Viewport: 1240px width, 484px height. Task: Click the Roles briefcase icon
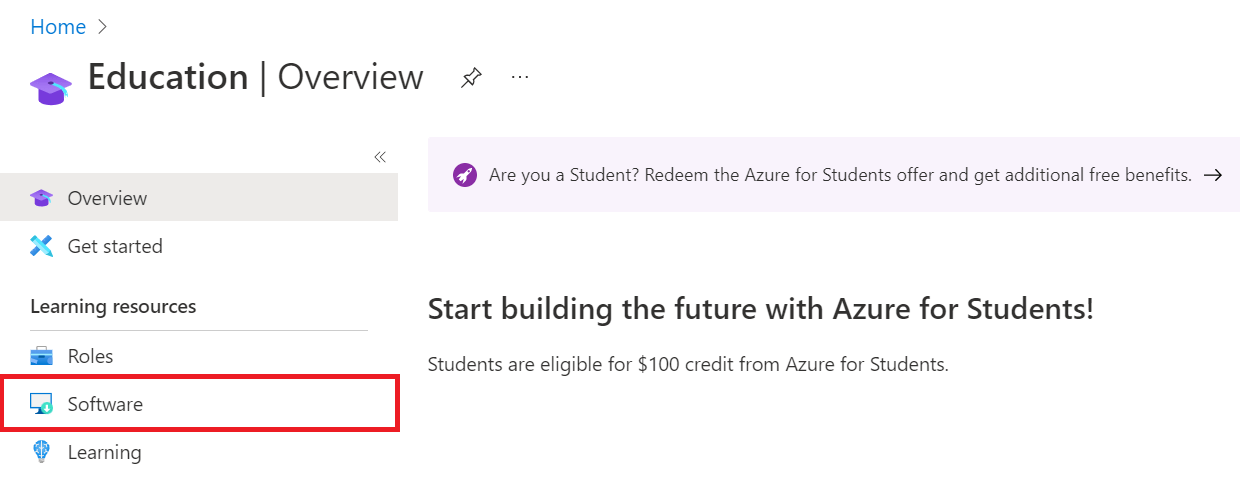tap(41, 356)
